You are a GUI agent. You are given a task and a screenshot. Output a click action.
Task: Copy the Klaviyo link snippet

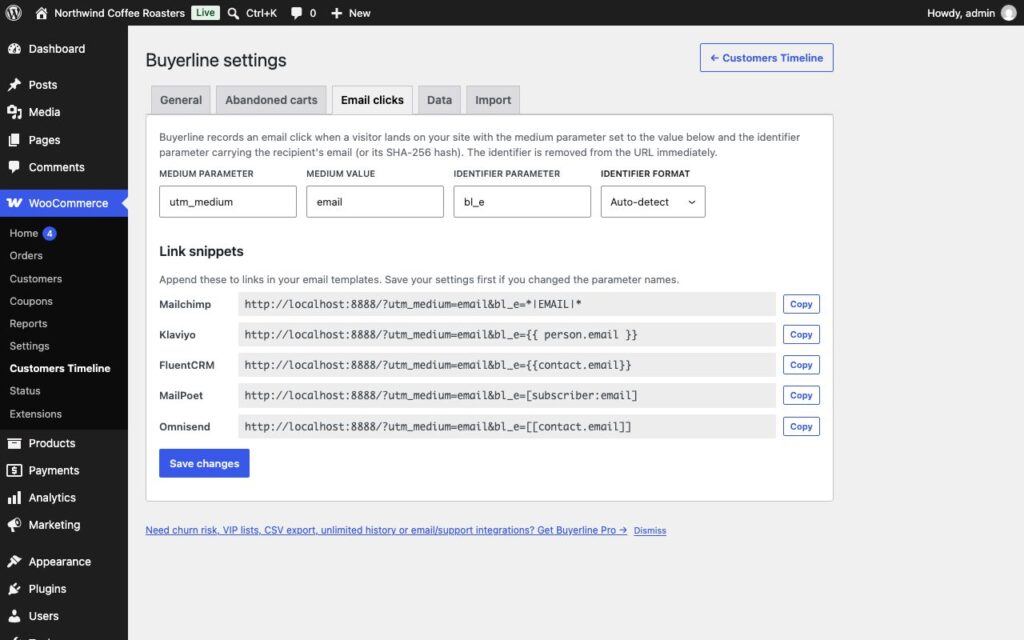coord(801,335)
